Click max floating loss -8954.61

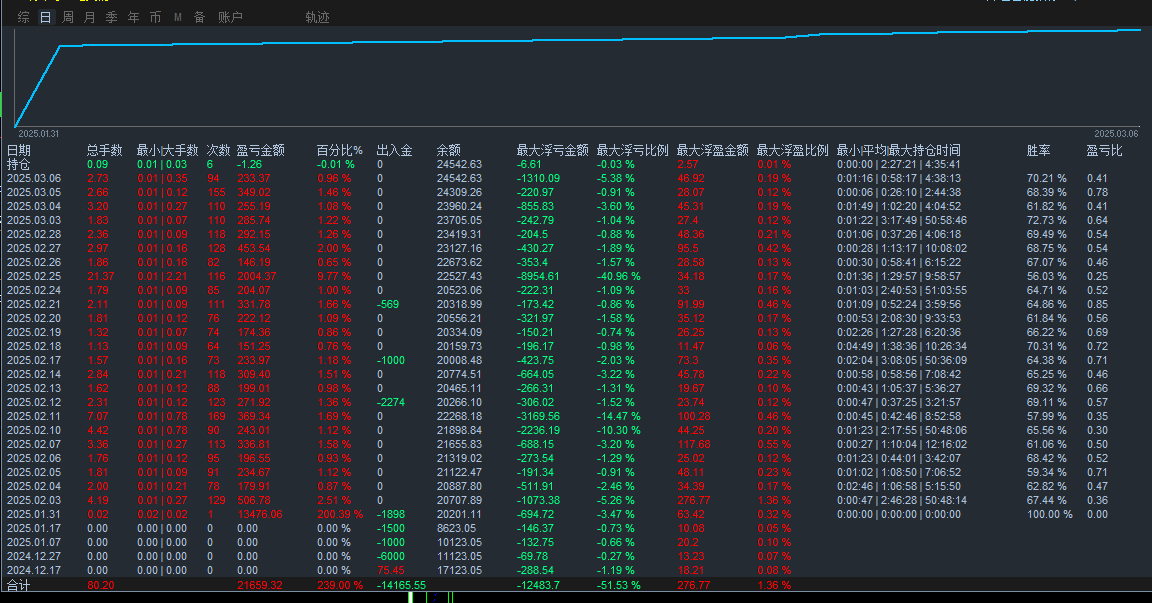pos(538,276)
